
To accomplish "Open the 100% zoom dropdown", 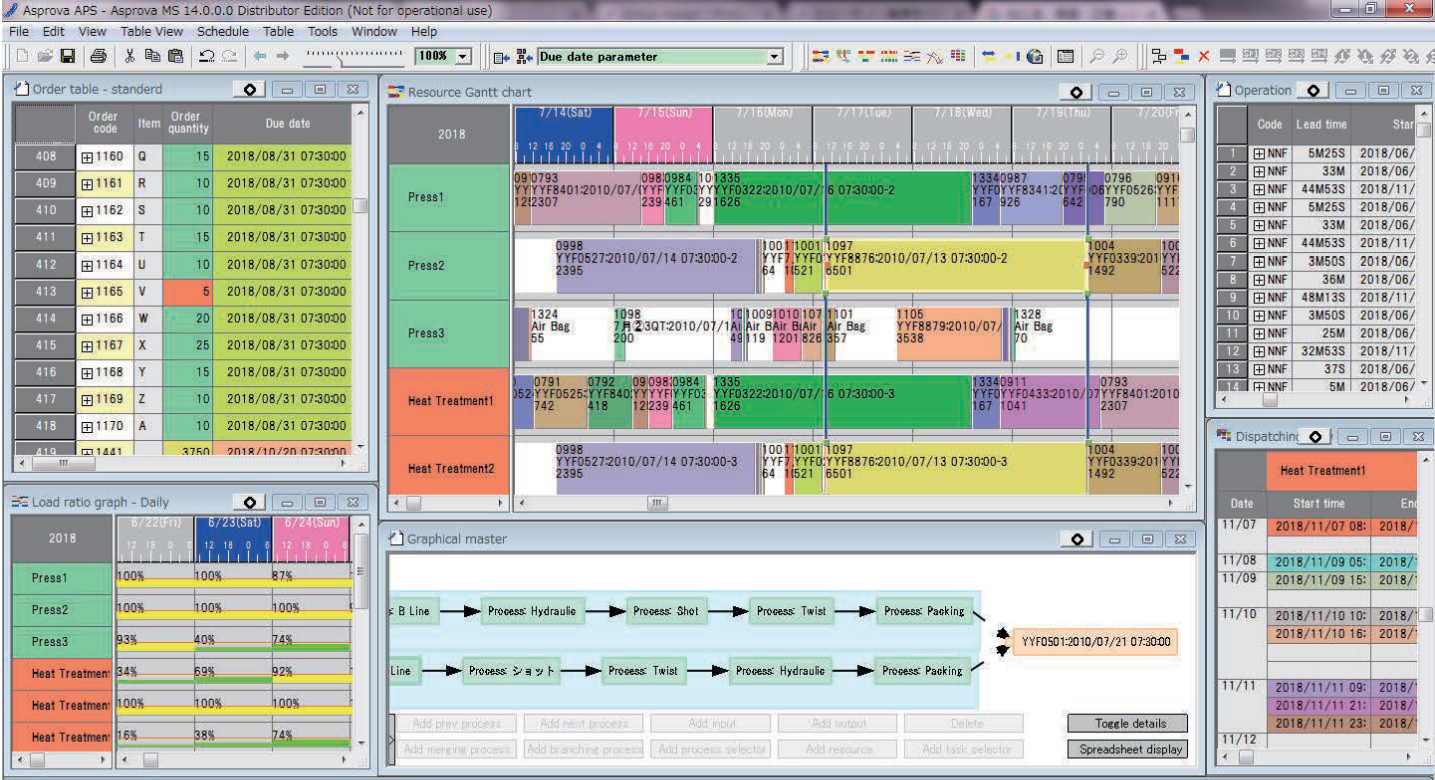I will tap(462, 57).
